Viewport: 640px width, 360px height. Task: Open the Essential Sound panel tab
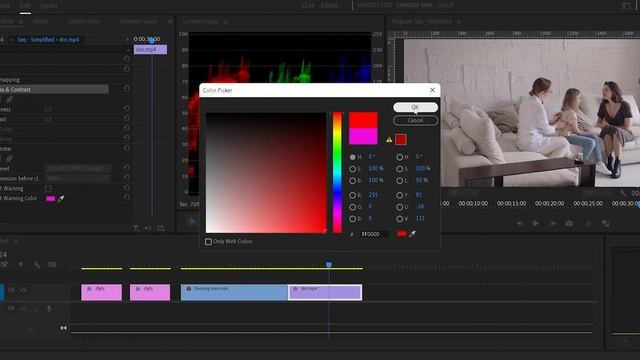tap(138, 21)
